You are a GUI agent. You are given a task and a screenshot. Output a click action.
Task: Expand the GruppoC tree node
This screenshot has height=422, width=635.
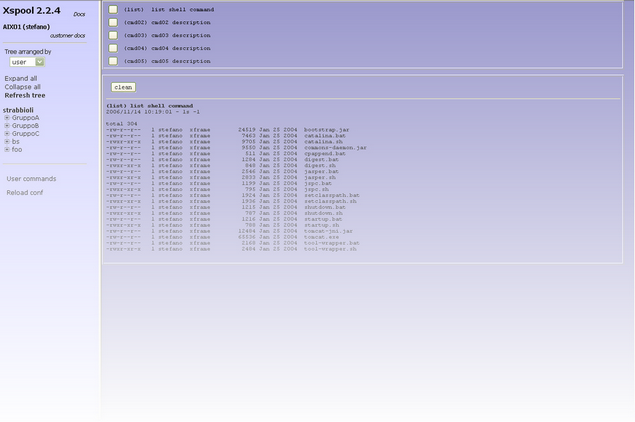point(7,133)
